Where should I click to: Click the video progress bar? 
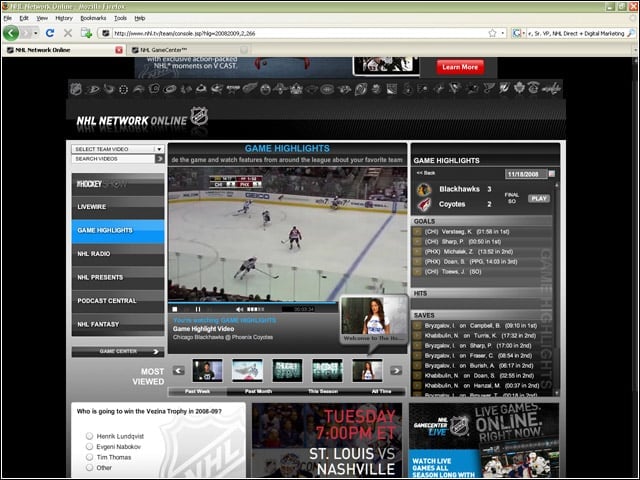point(253,303)
